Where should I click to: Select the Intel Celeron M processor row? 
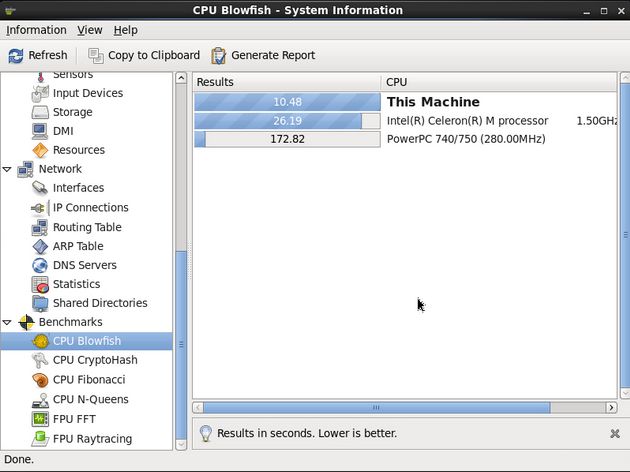pos(405,121)
